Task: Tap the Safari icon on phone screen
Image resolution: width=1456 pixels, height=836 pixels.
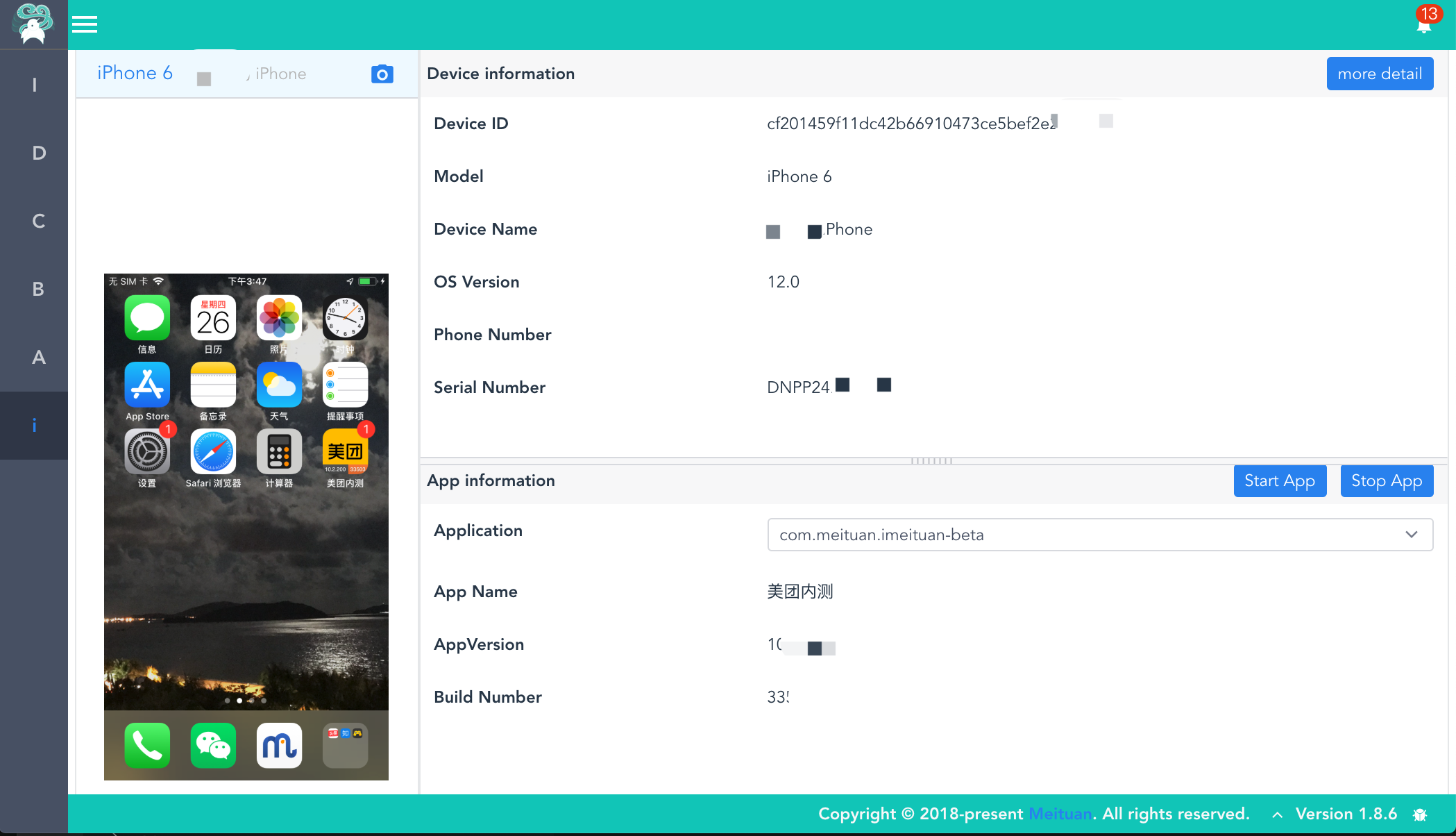Action: point(213,452)
